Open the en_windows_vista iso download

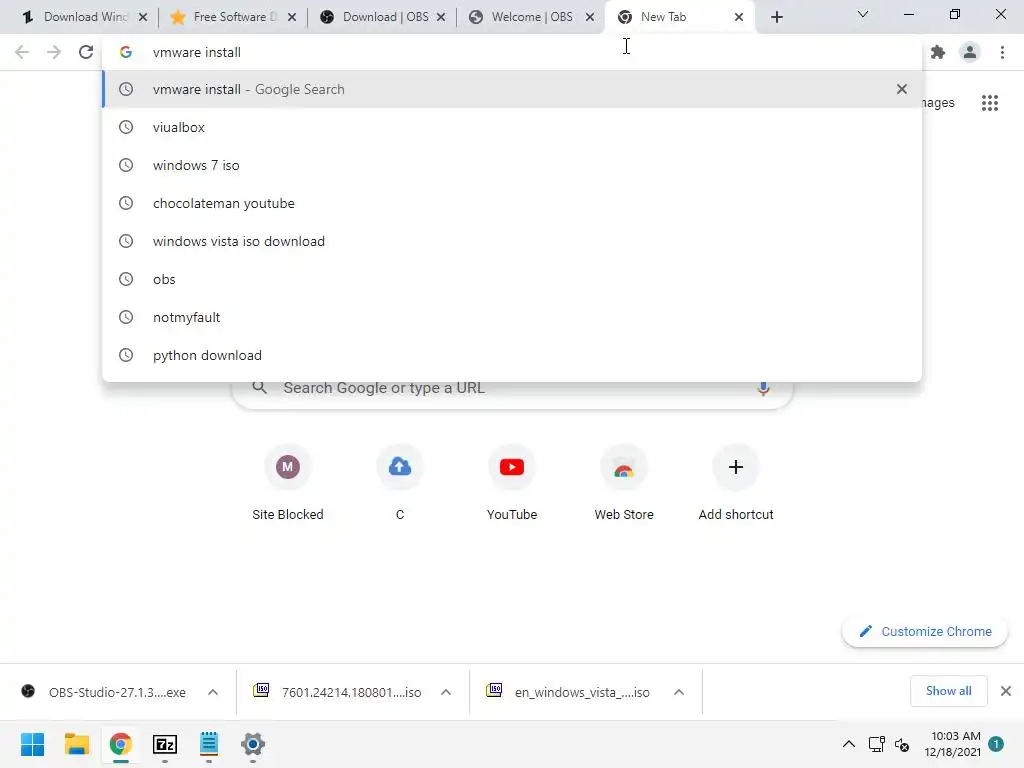pyautogui.click(x=569, y=692)
